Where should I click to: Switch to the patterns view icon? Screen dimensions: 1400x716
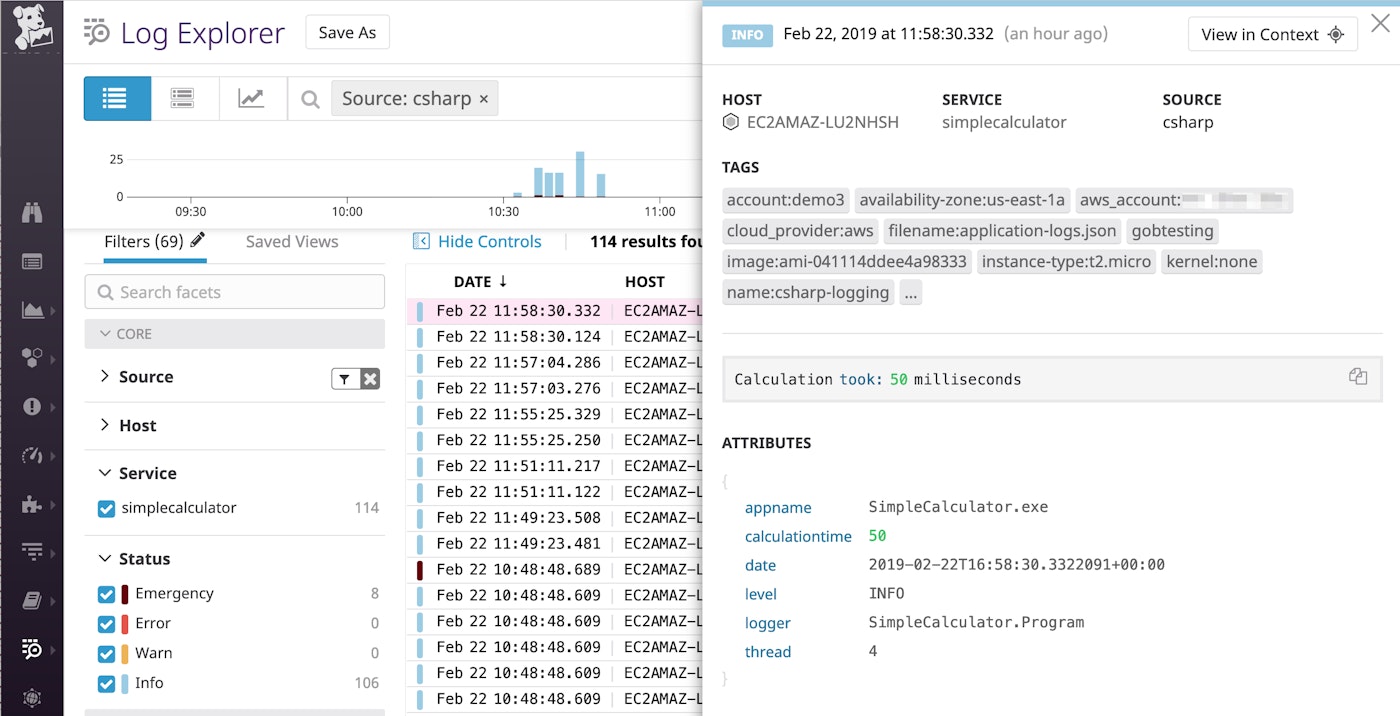[x=182, y=98]
